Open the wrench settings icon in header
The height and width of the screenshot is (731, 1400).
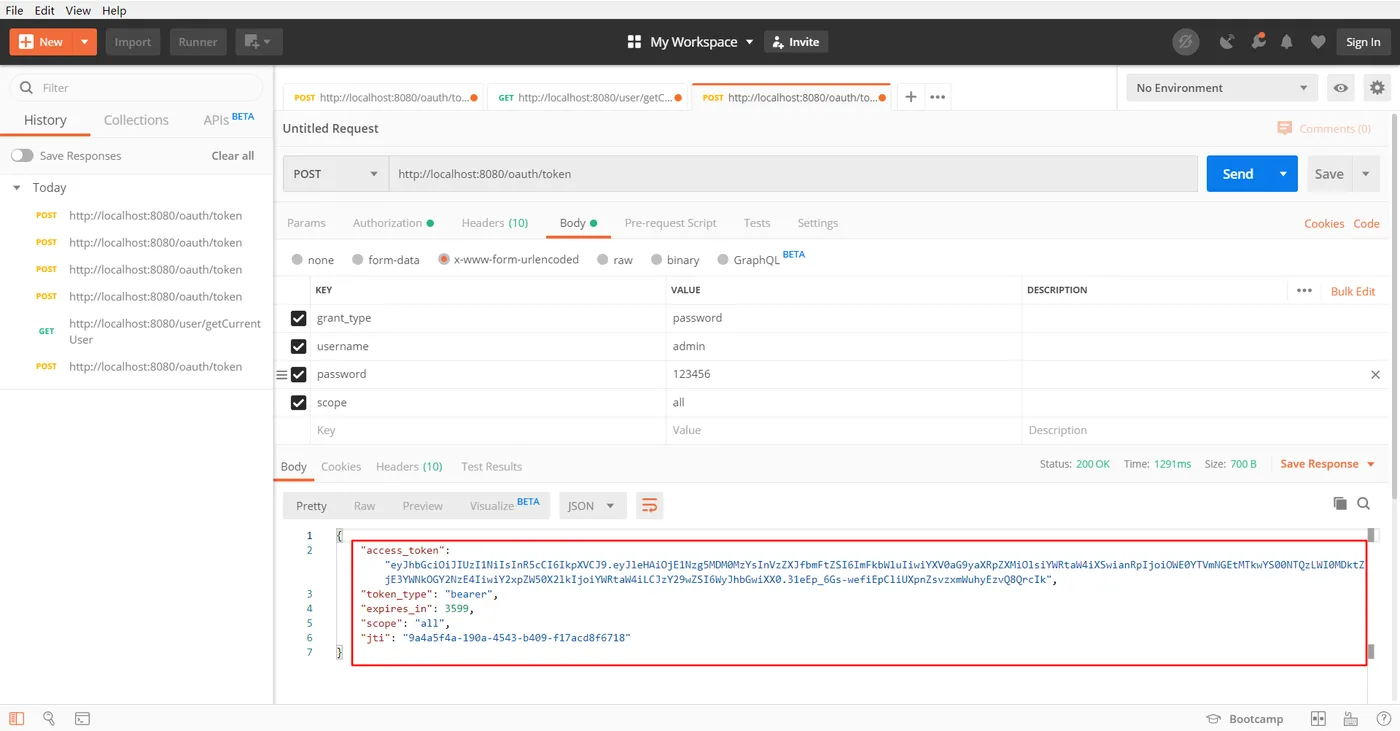coord(1258,42)
